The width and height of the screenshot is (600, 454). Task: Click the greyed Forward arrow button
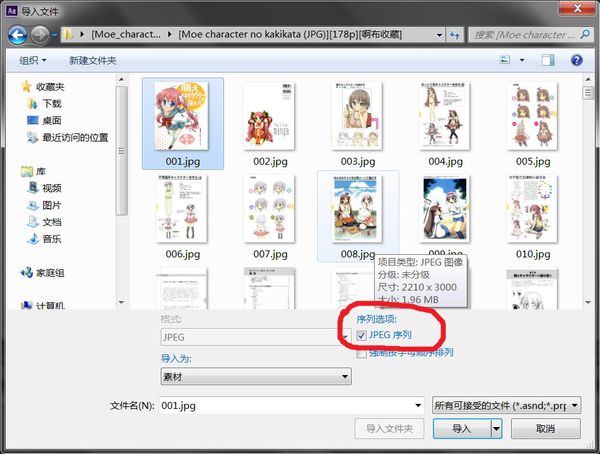[x=40, y=35]
